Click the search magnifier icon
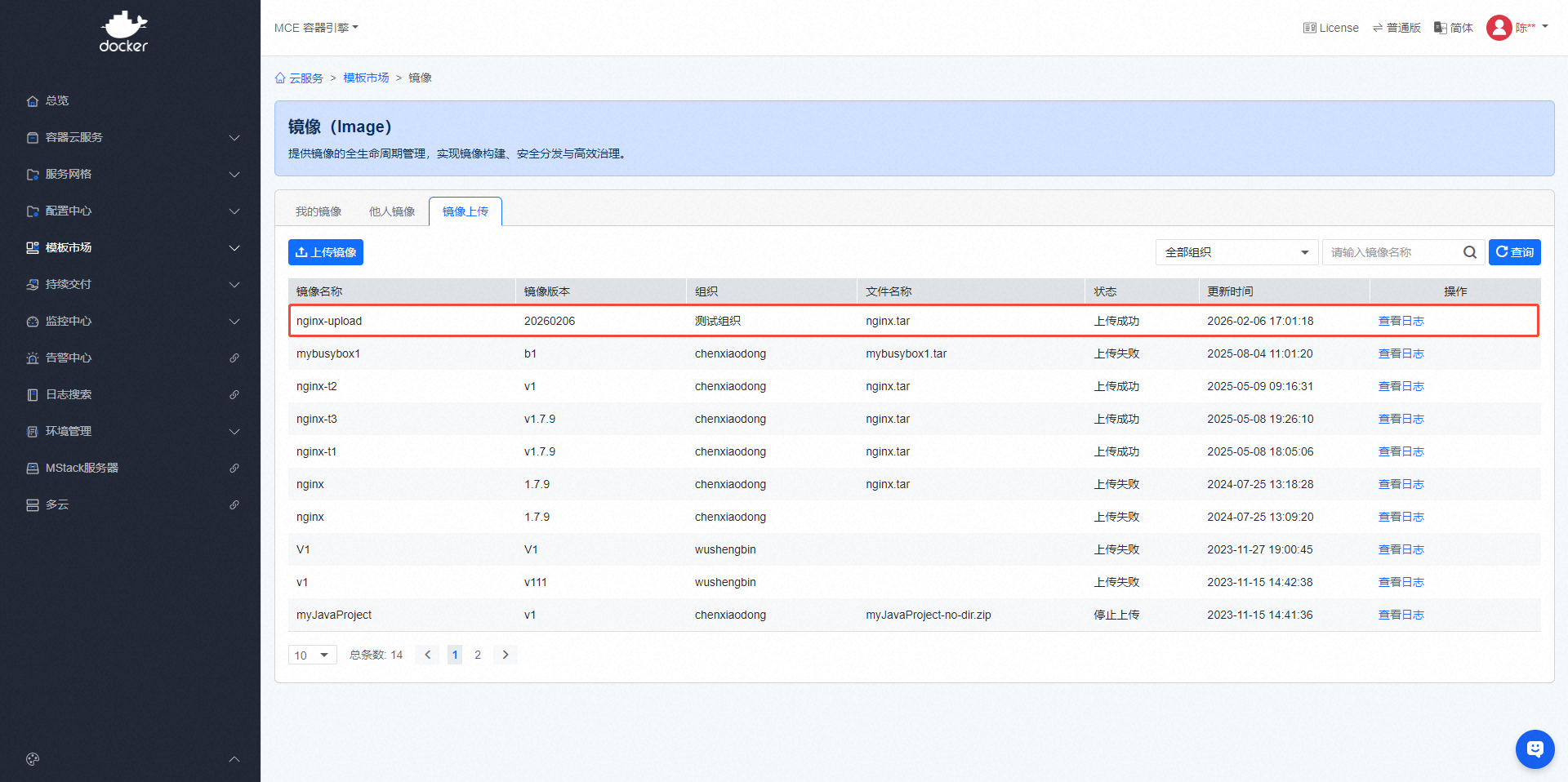1568x782 pixels. (x=1469, y=252)
